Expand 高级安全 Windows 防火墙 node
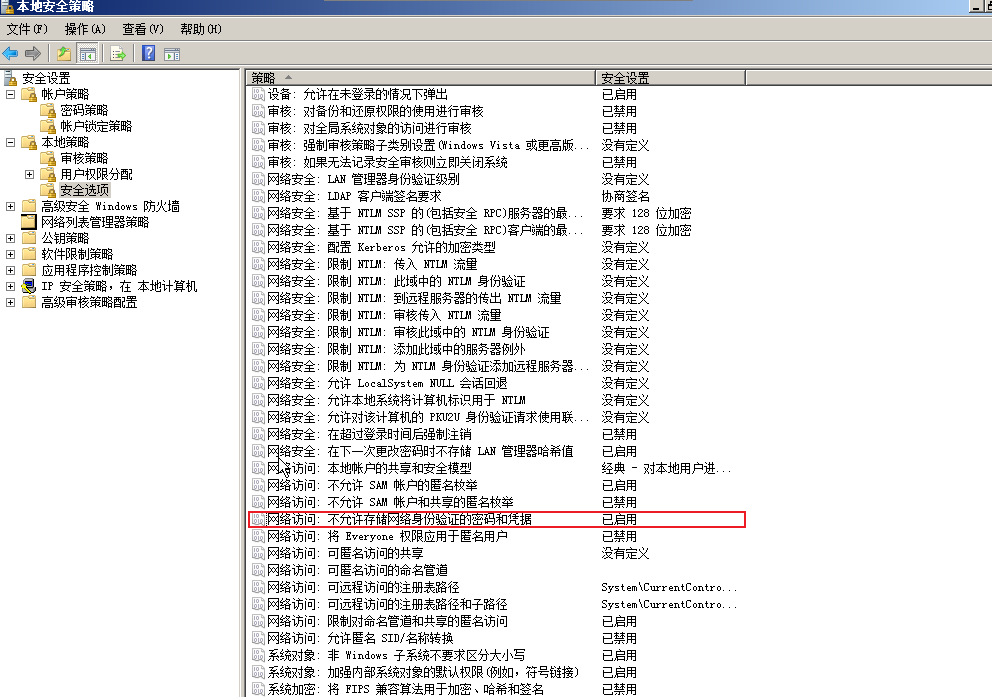The width and height of the screenshot is (992, 697). [10, 206]
